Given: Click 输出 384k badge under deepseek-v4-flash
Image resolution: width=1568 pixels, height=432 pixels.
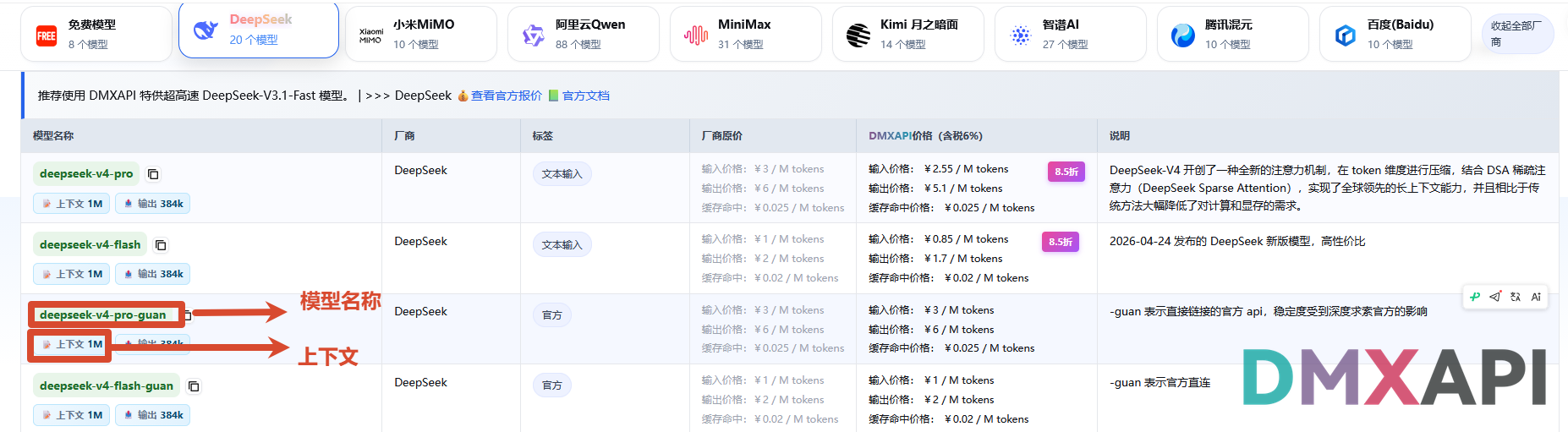Looking at the screenshot, I should point(152,274).
